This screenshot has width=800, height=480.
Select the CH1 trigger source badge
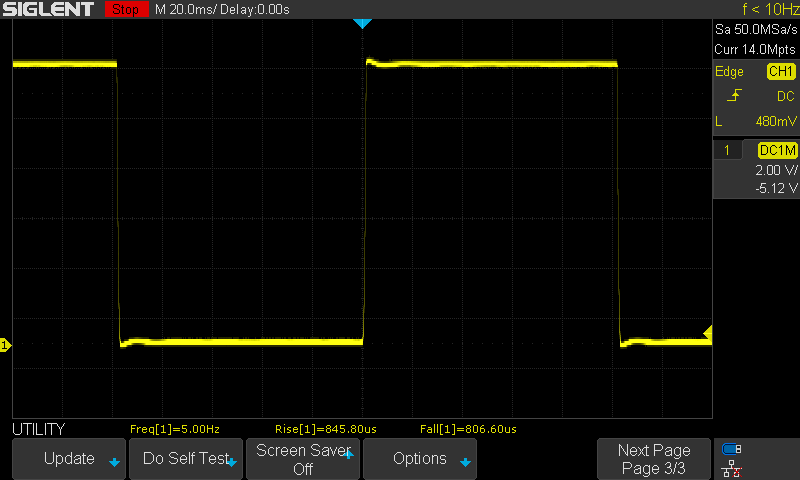point(781,71)
